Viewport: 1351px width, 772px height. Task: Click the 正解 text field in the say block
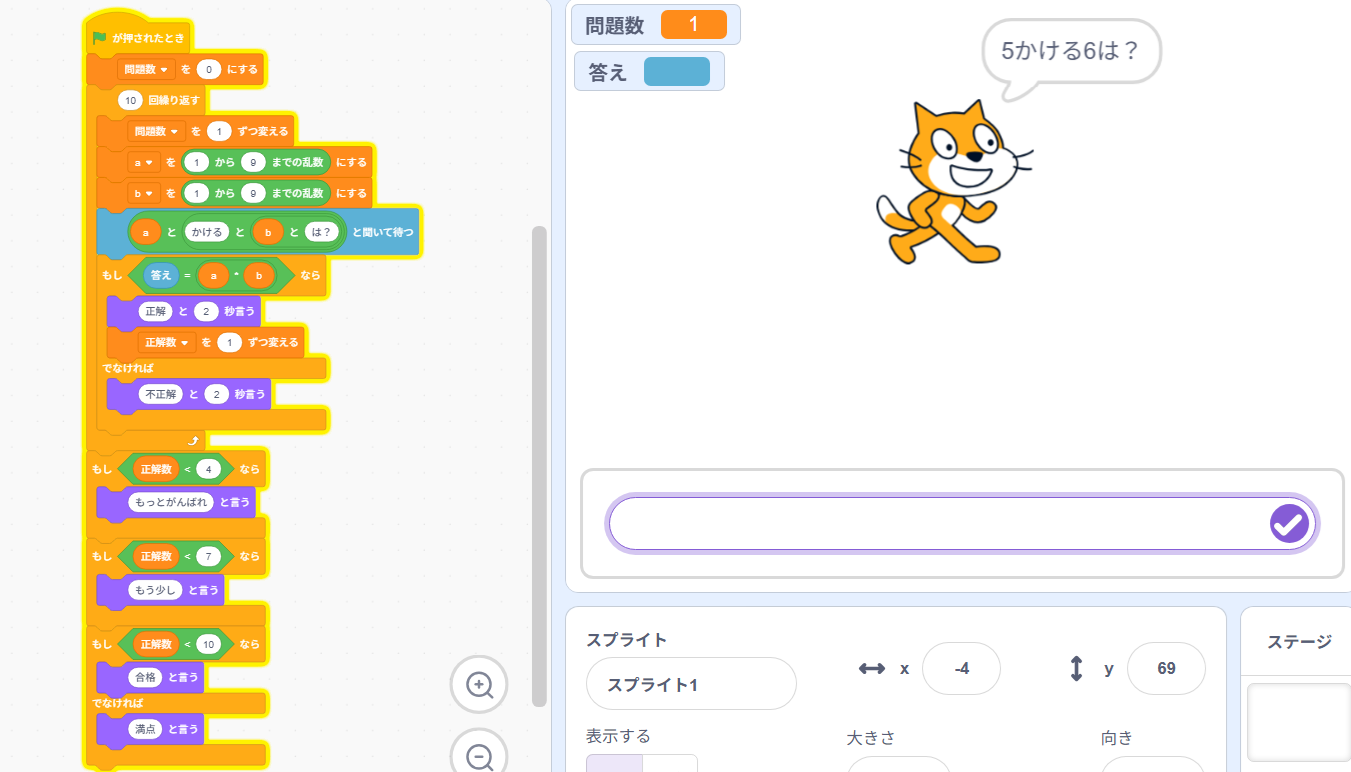(156, 311)
